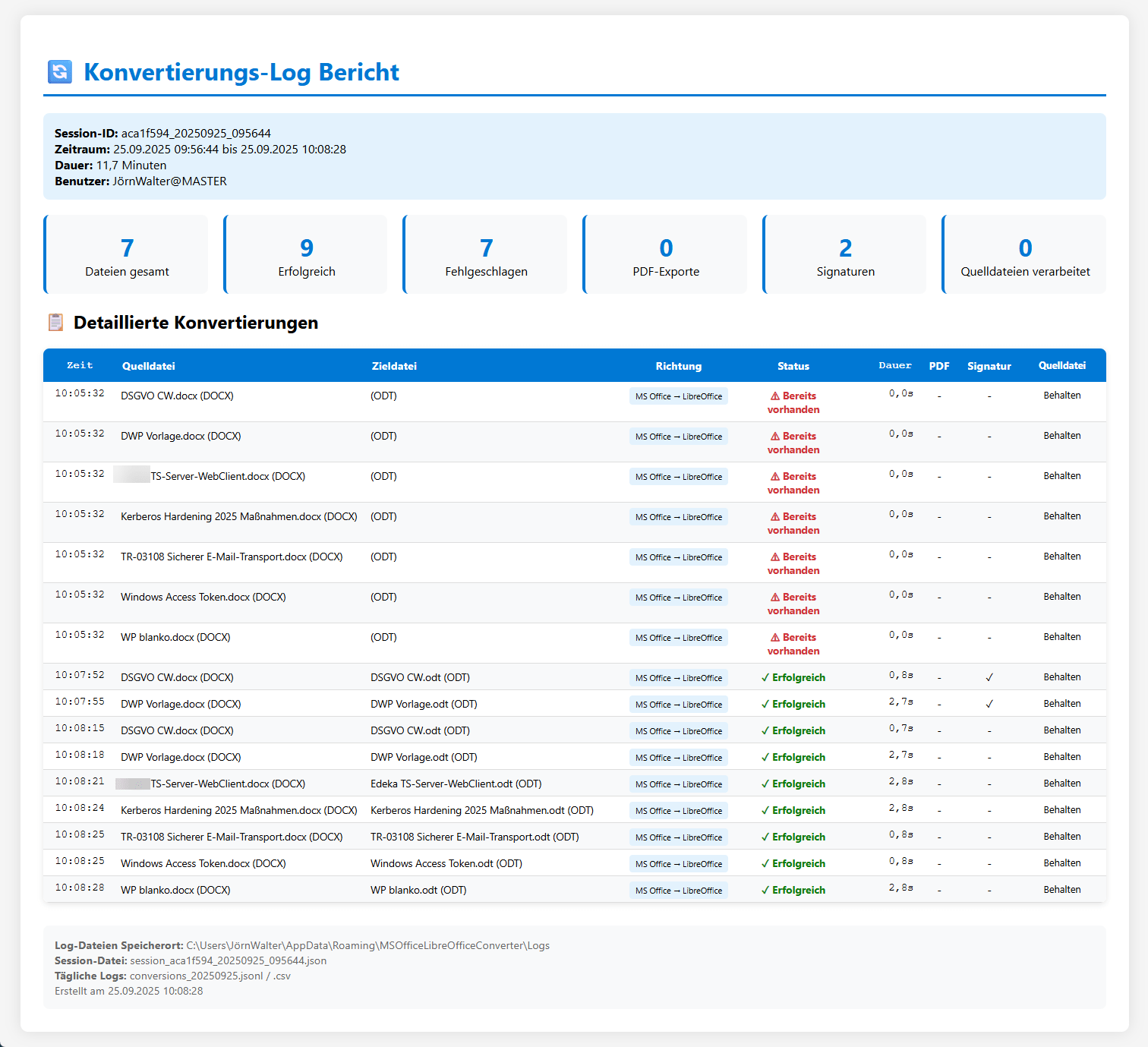This screenshot has width=1148, height=1047.
Task: Click the Richtung column header
Action: coord(678,366)
